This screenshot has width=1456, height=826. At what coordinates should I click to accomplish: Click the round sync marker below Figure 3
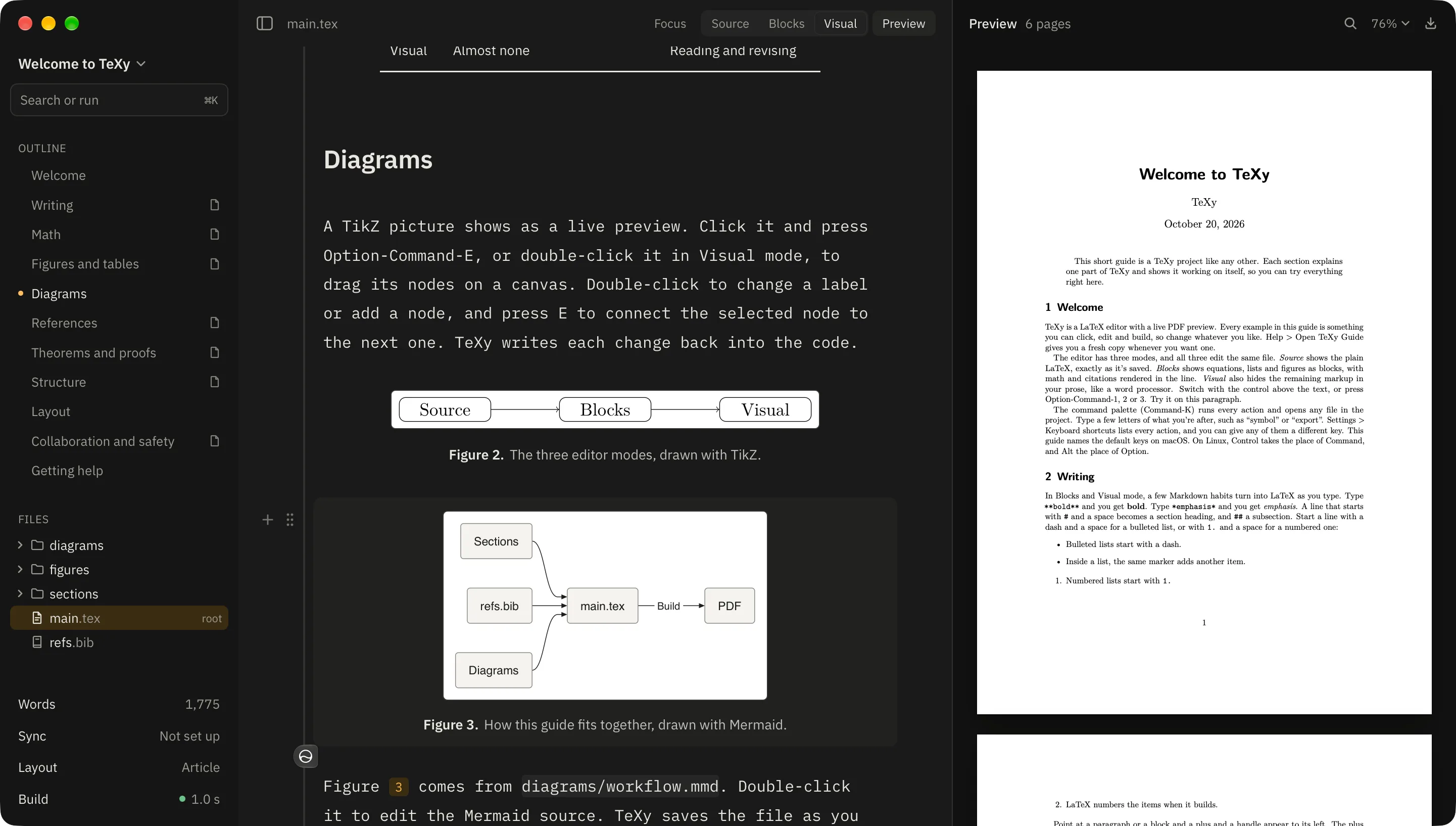tap(306, 756)
